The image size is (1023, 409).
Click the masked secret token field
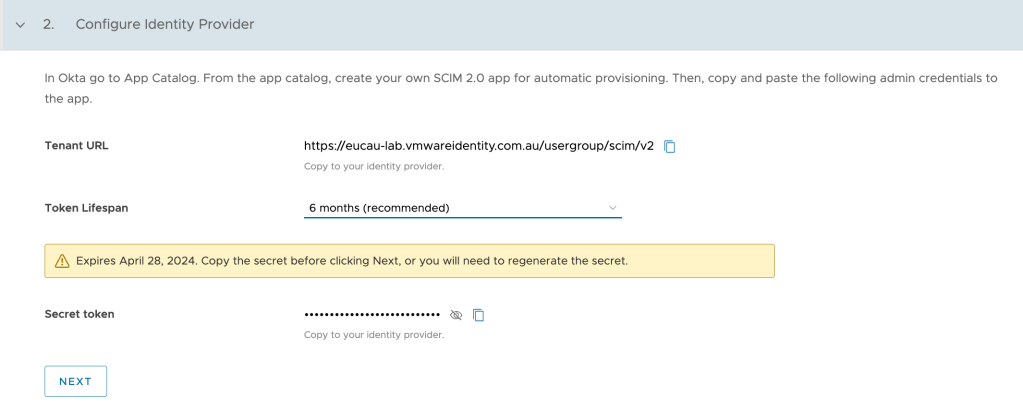[x=372, y=314]
